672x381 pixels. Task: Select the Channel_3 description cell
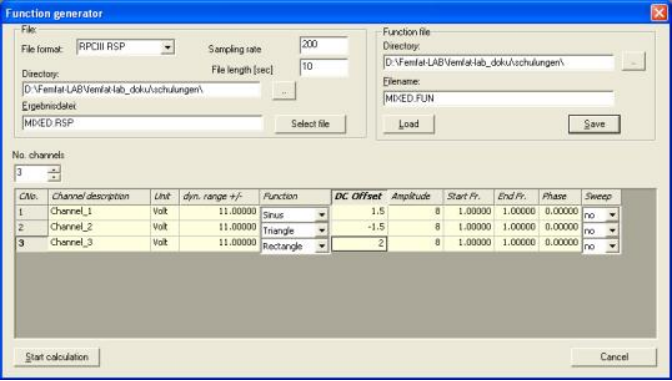(99, 243)
